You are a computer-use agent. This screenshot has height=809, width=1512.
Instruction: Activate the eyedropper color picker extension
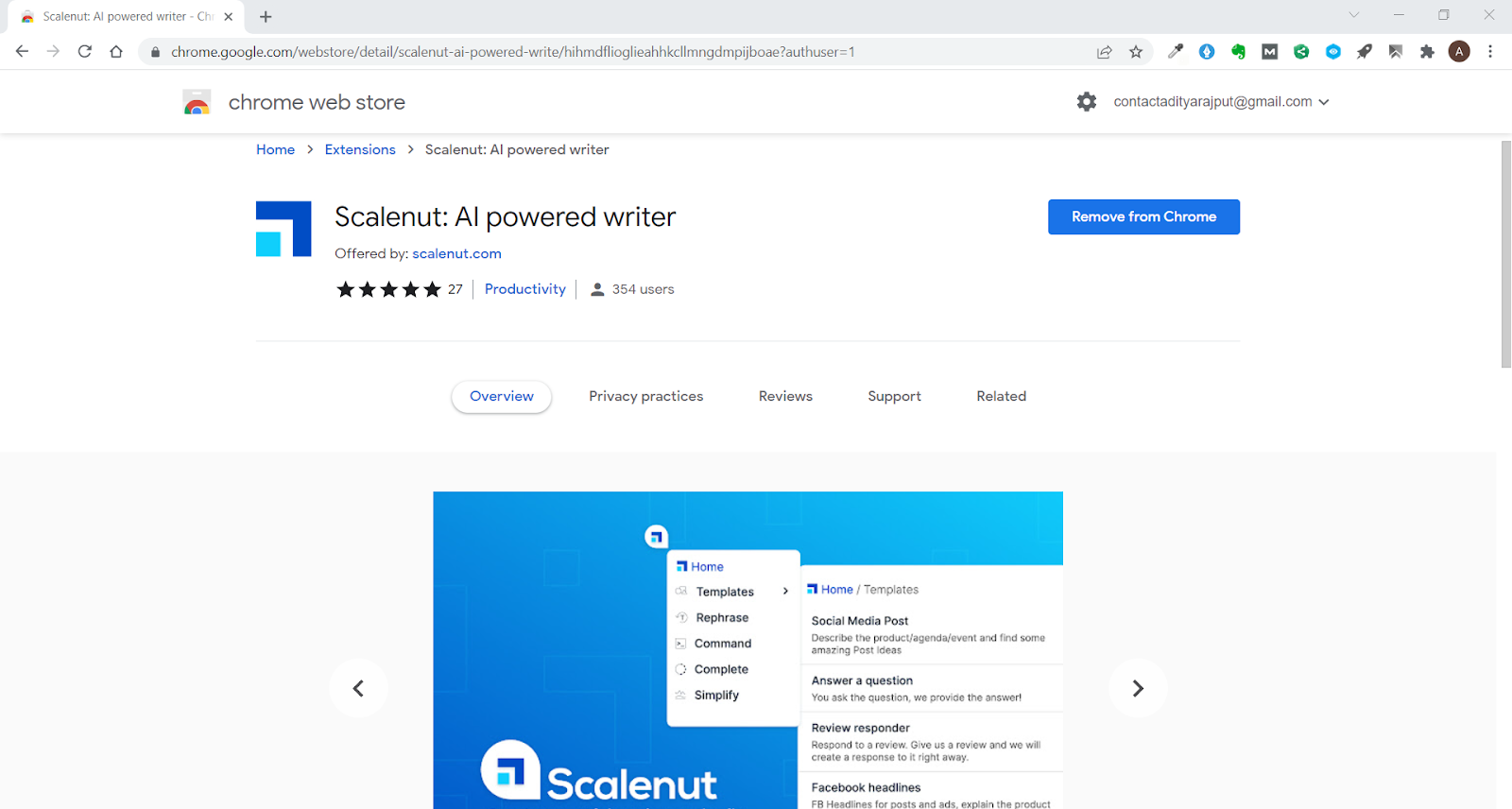click(1176, 52)
